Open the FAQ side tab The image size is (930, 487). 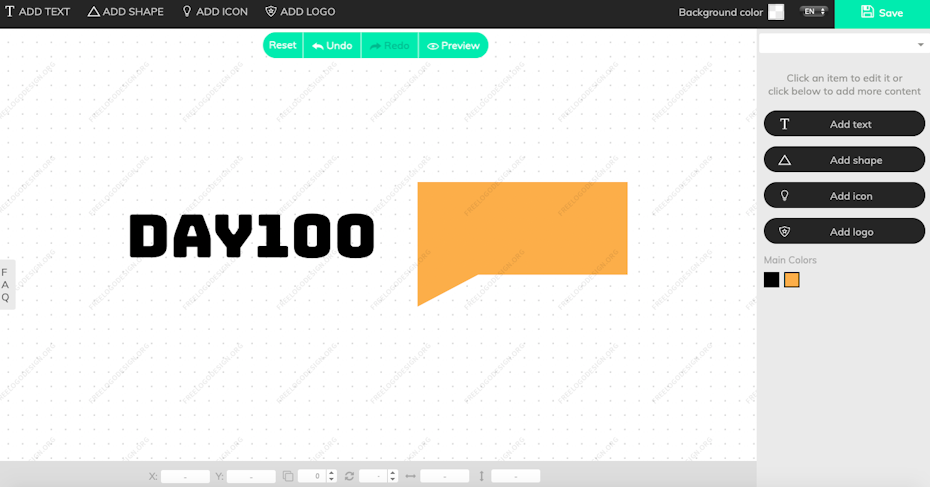[5, 284]
